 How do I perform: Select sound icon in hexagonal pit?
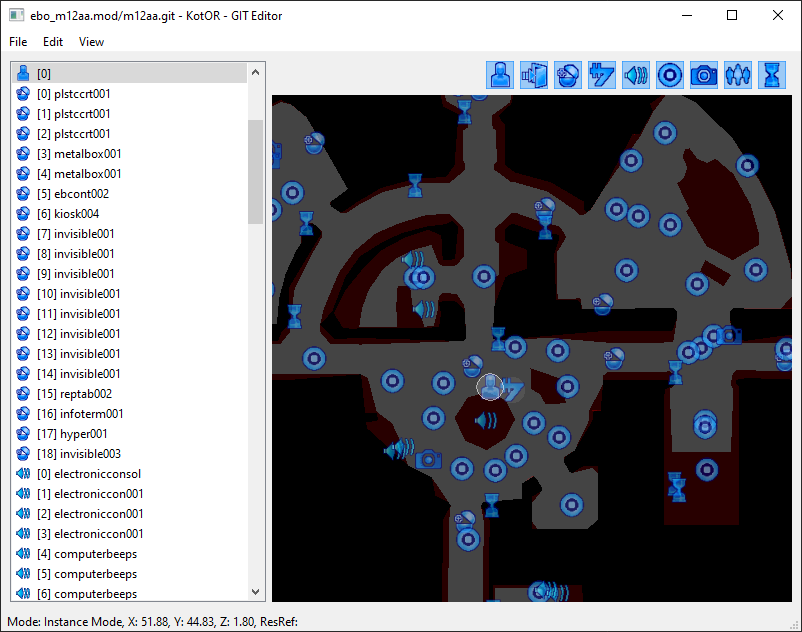coord(486,421)
